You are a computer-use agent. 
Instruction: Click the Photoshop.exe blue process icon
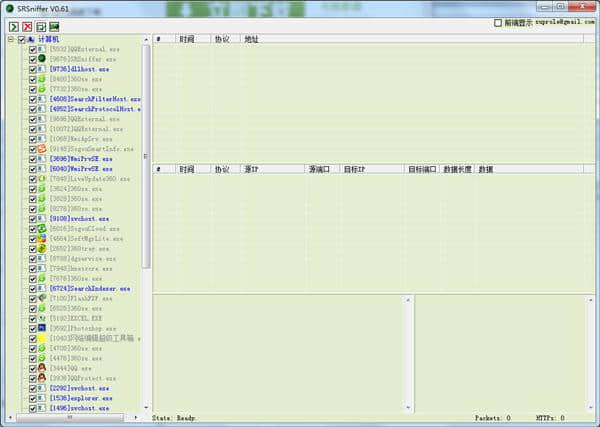coord(42,328)
